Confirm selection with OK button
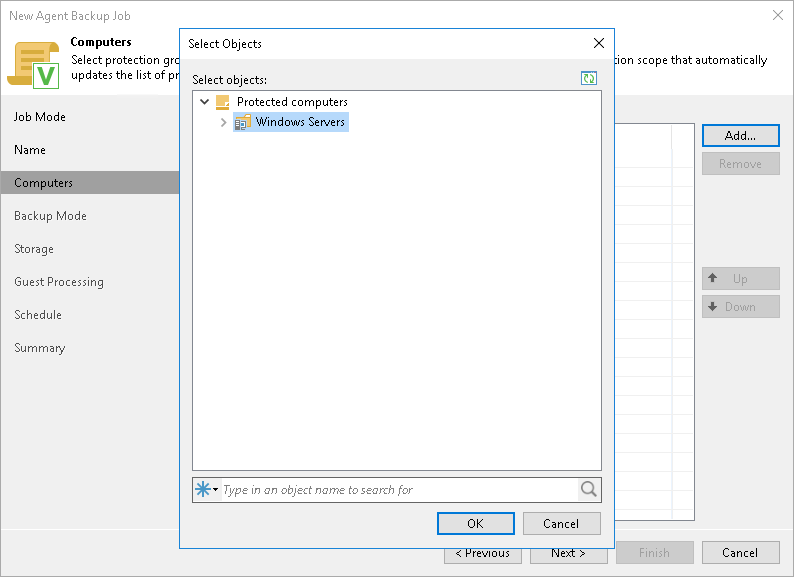The width and height of the screenshot is (794, 577). pyautogui.click(x=475, y=523)
